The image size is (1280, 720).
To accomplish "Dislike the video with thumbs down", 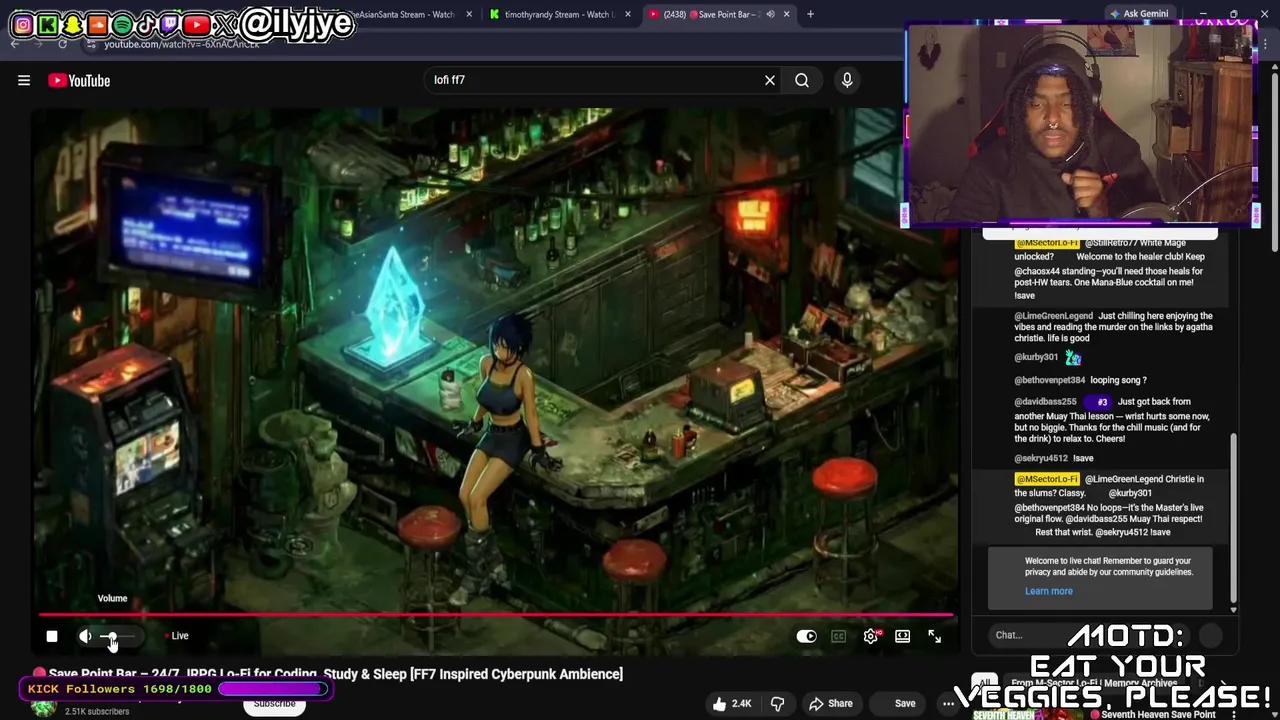I will coord(777,704).
